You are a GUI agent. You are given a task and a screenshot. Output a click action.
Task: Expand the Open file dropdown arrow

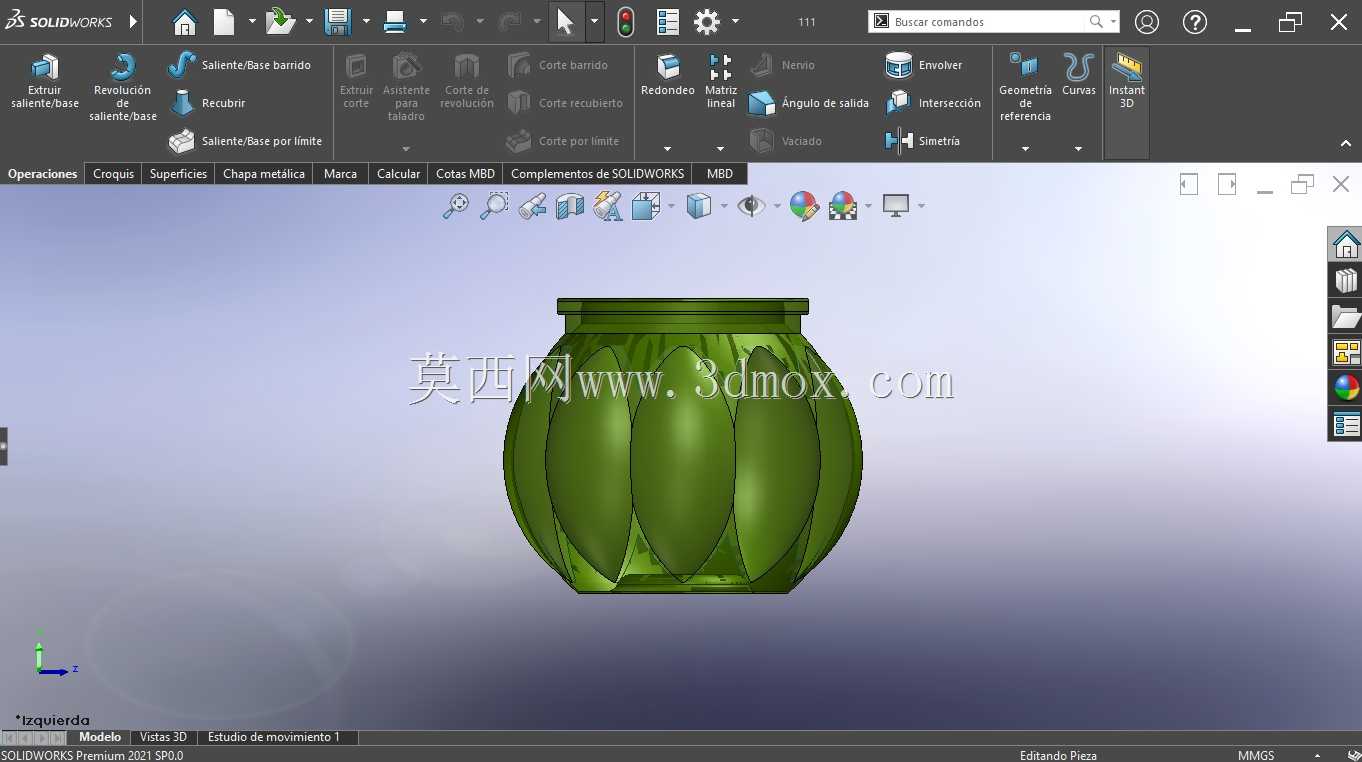coord(309,22)
